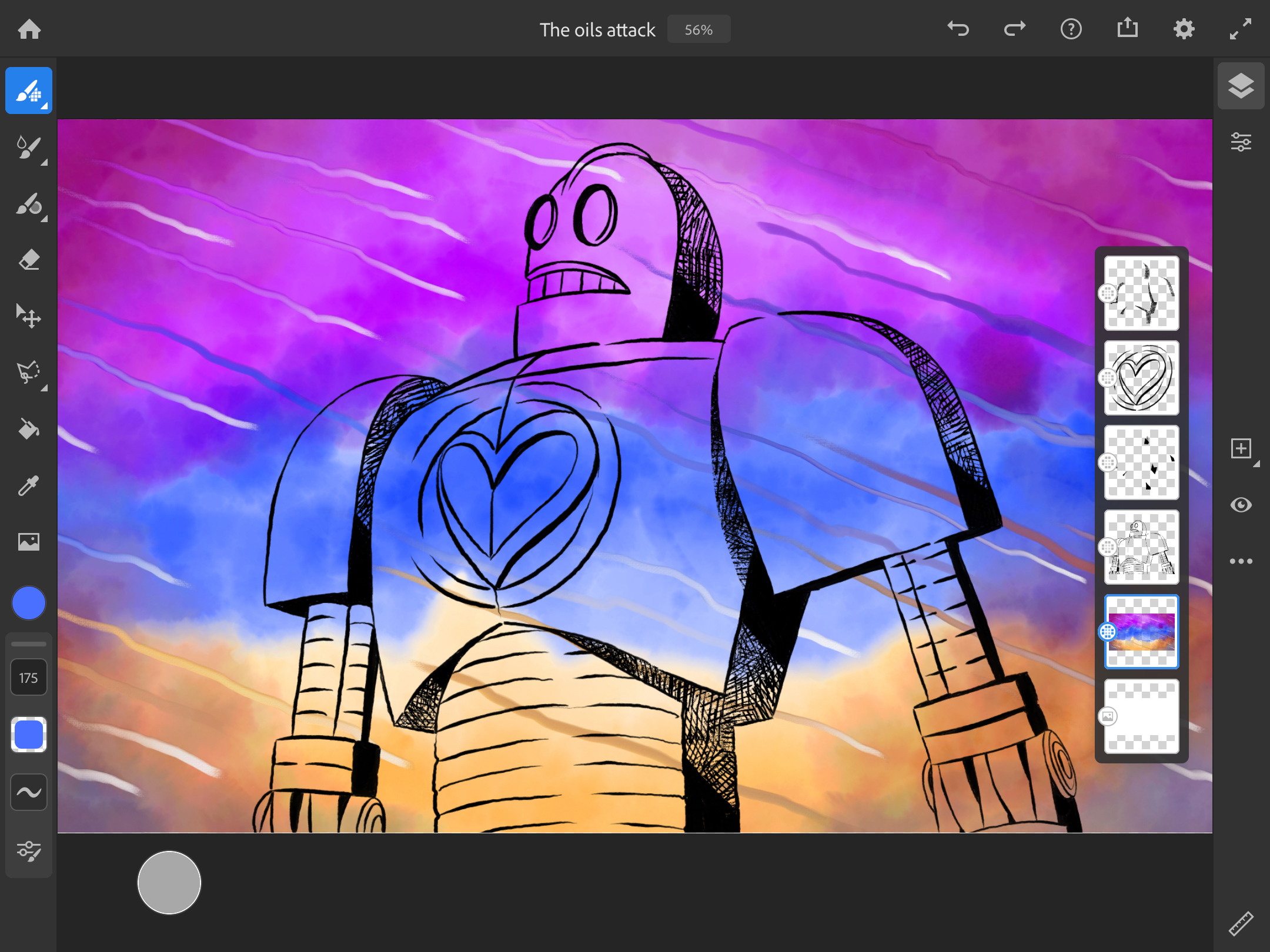The width and height of the screenshot is (1270, 952).
Task: Pick a color with the Eyedropper tool
Action: point(28,485)
